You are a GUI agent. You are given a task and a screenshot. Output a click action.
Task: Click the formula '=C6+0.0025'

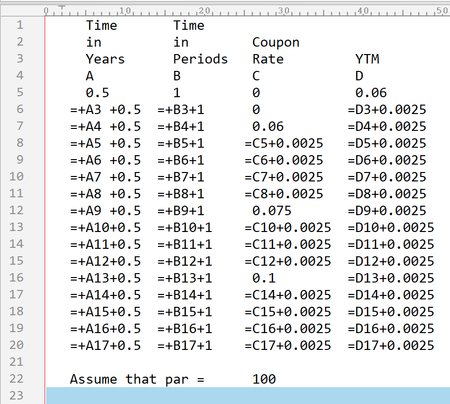coord(284,160)
